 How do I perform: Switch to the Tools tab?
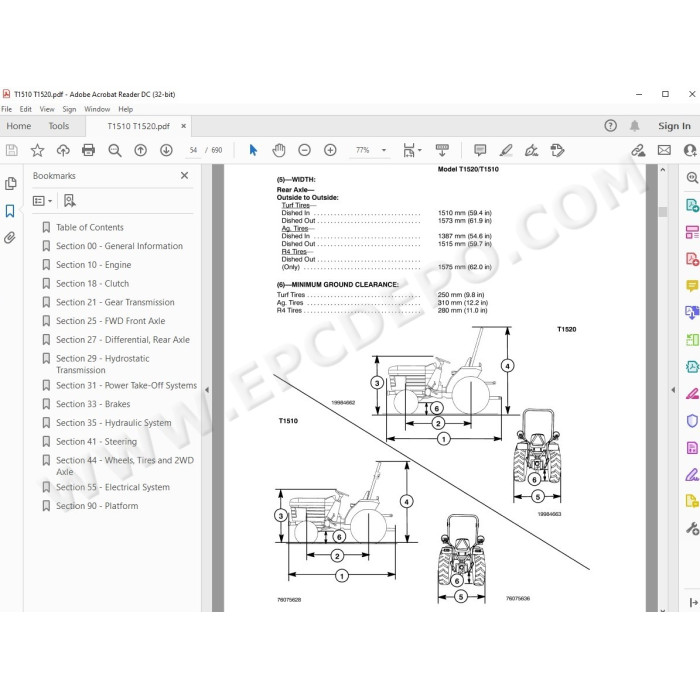coord(59,126)
